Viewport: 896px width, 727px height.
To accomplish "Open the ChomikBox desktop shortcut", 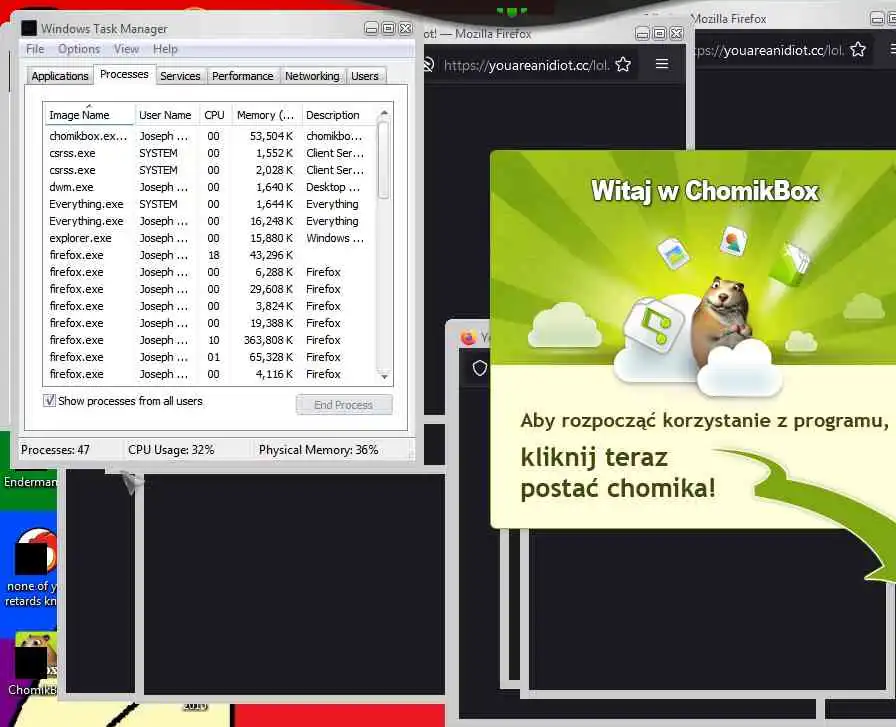I will pos(35,664).
